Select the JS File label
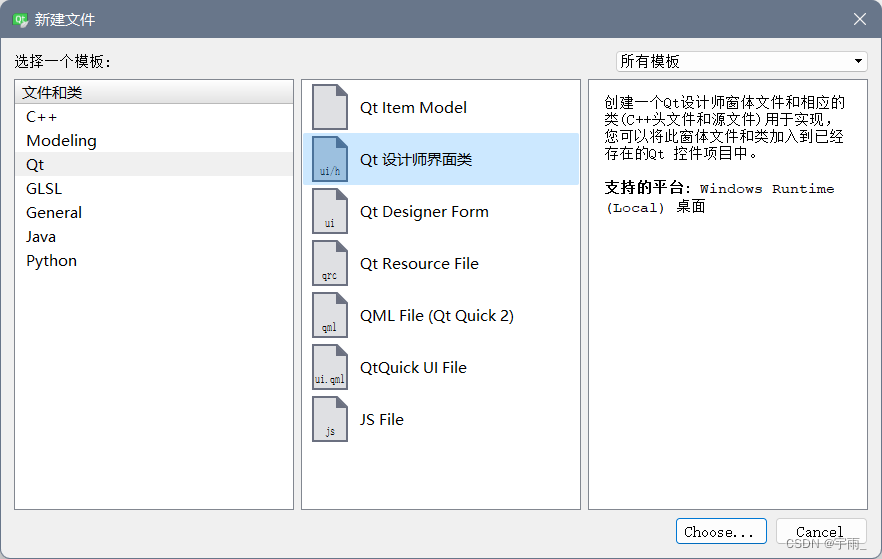The width and height of the screenshot is (882, 559). coord(381,420)
